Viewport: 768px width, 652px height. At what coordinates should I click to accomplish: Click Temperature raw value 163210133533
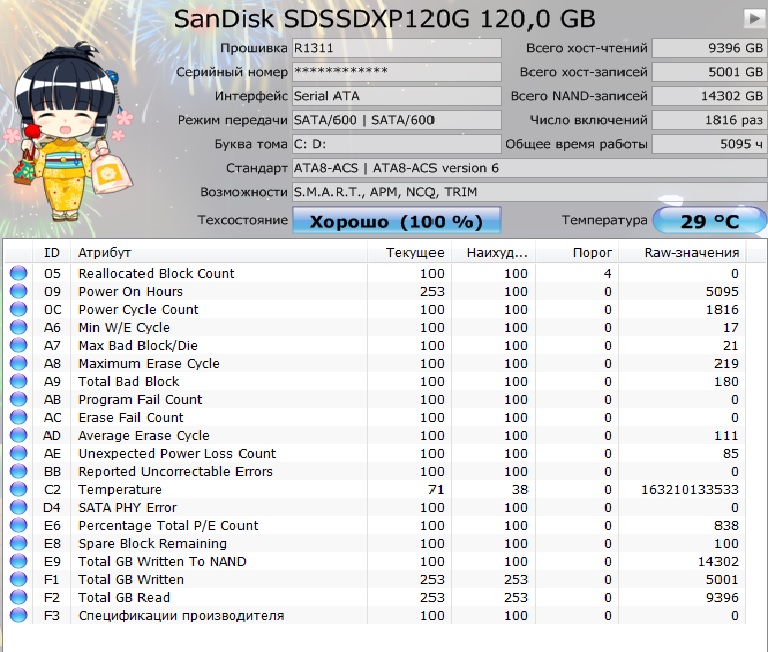(x=690, y=489)
